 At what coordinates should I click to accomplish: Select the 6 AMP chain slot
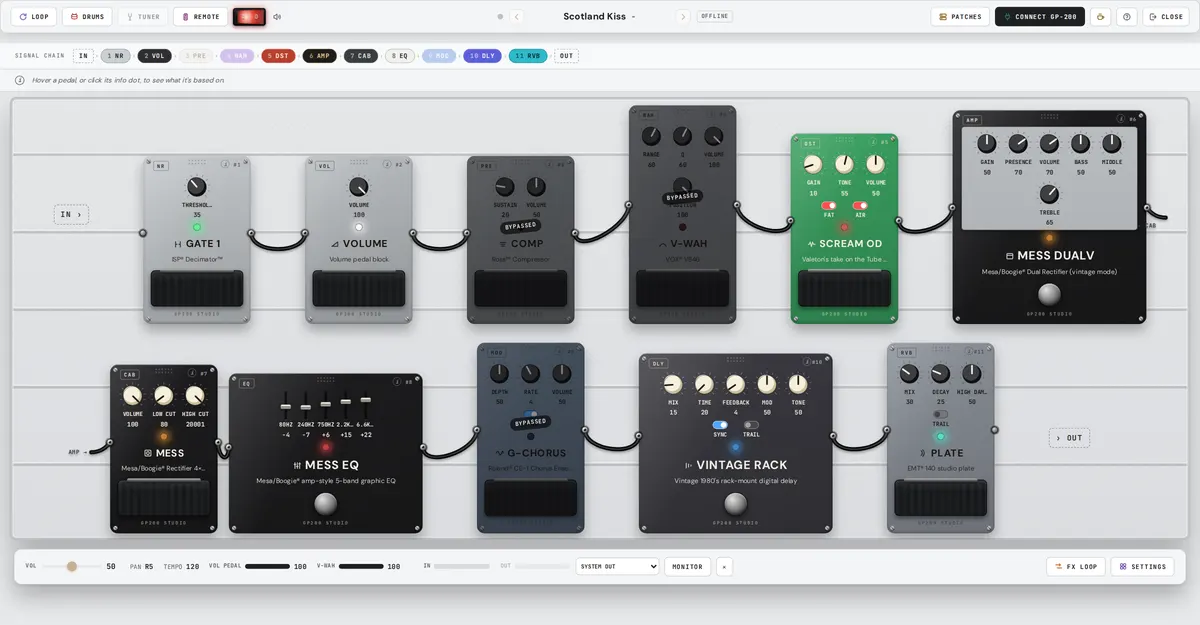(x=320, y=56)
